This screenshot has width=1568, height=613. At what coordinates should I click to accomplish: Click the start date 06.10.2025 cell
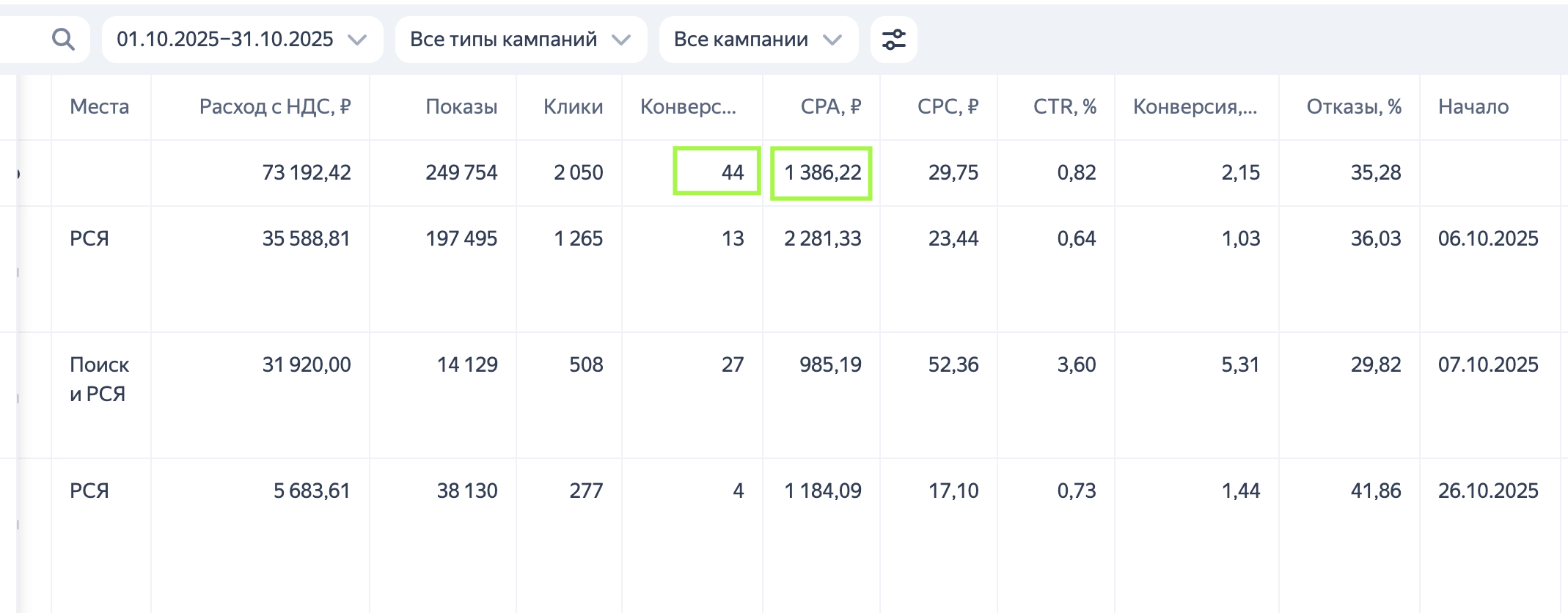pyautogui.click(x=1487, y=239)
